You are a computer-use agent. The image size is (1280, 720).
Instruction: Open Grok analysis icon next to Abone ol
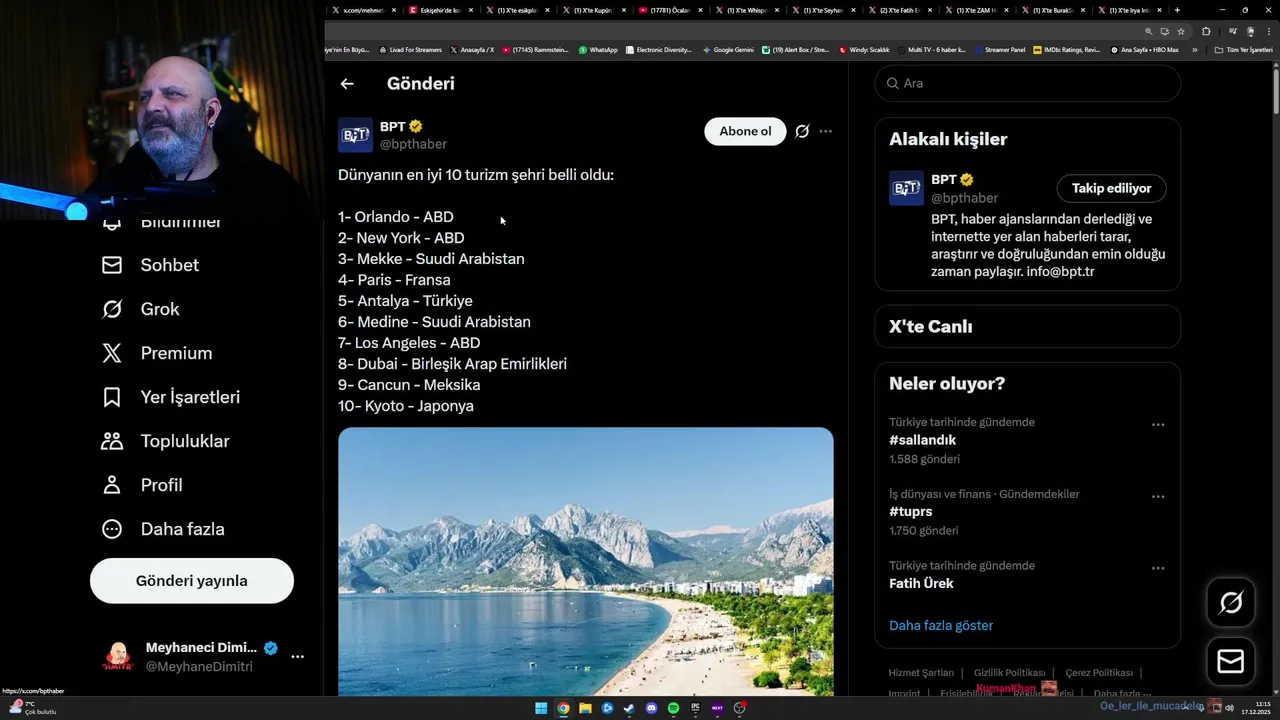point(802,131)
